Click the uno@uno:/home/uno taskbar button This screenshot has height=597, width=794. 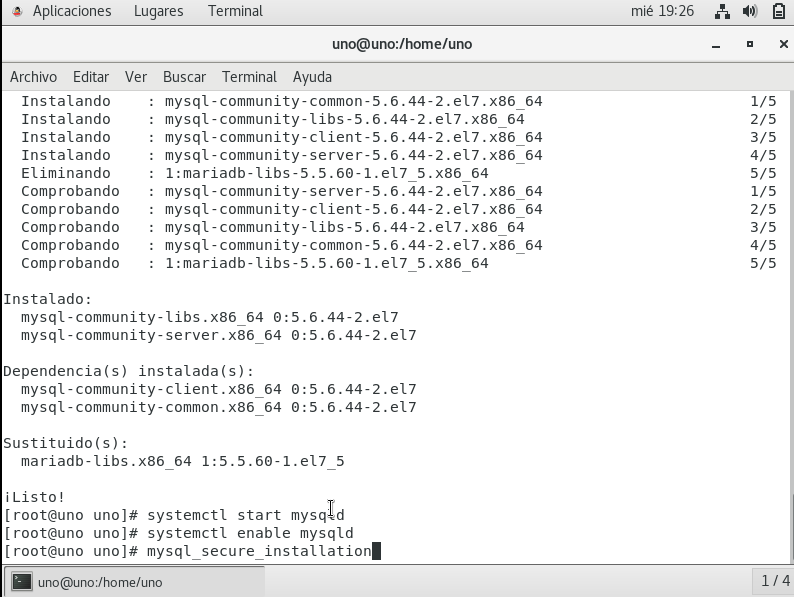click(135, 582)
